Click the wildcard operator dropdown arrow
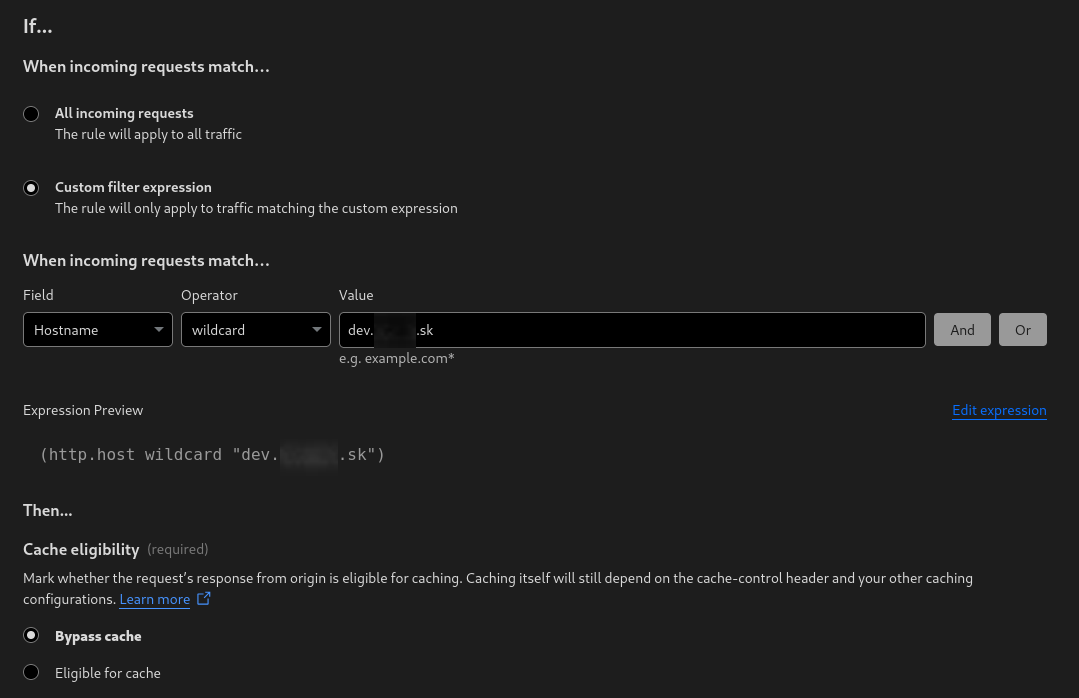 (317, 330)
